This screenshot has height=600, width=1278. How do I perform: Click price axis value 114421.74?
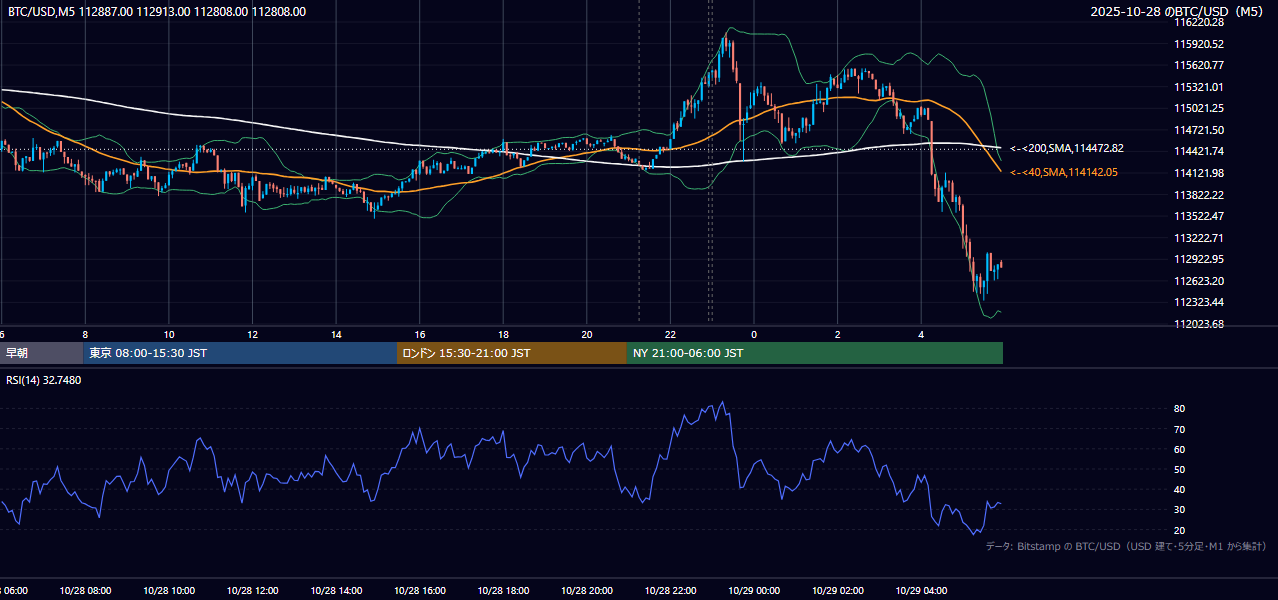coord(1199,151)
